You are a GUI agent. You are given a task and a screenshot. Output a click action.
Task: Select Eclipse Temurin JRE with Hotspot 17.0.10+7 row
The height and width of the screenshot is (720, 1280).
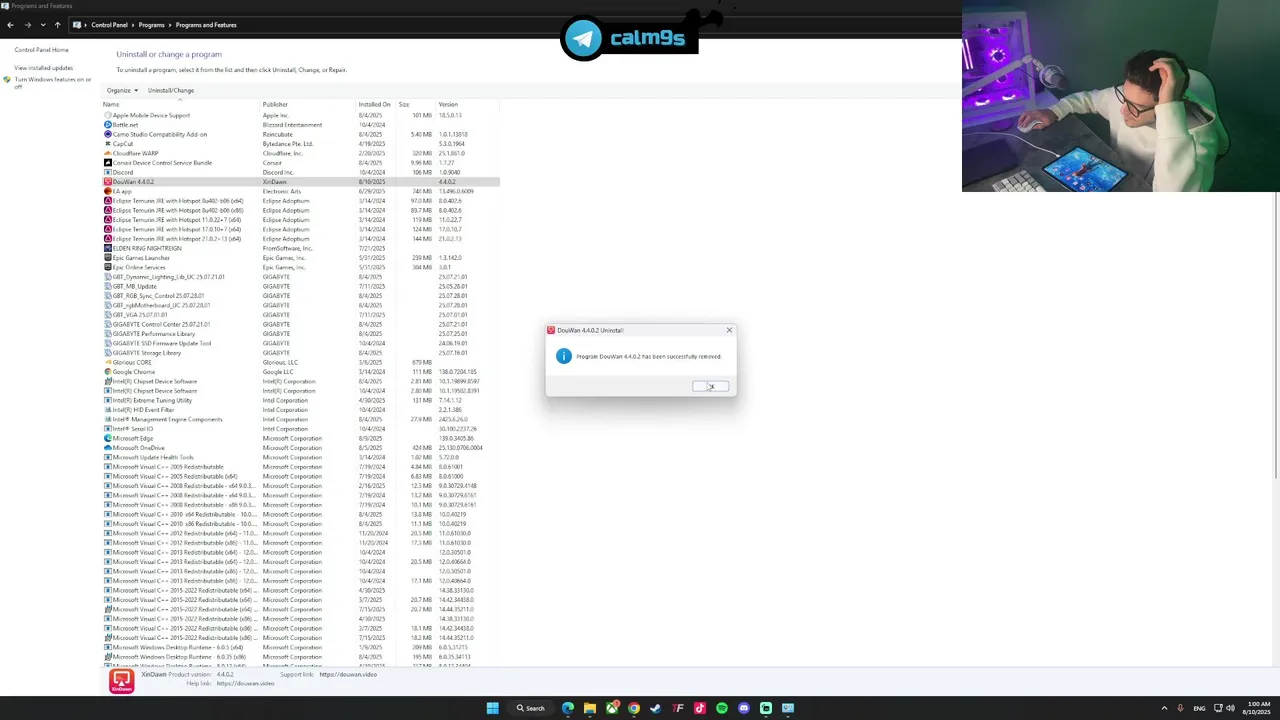pos(301,229)
